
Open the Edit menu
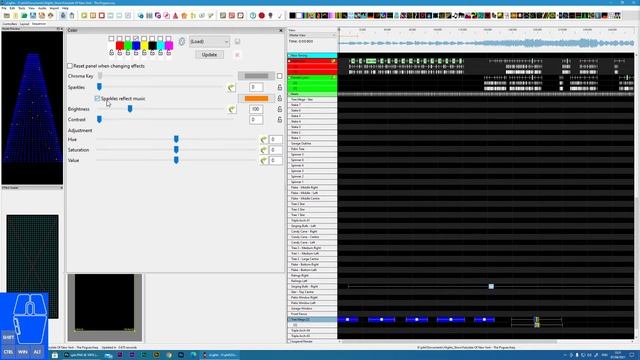tap(12, 8)
